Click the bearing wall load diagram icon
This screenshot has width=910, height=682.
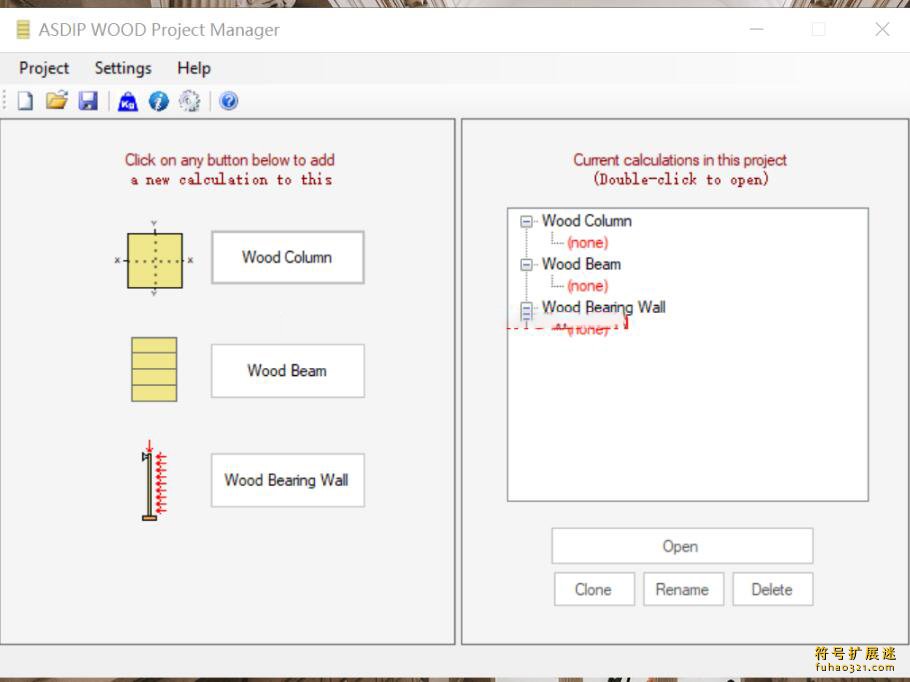pos(153,481)
